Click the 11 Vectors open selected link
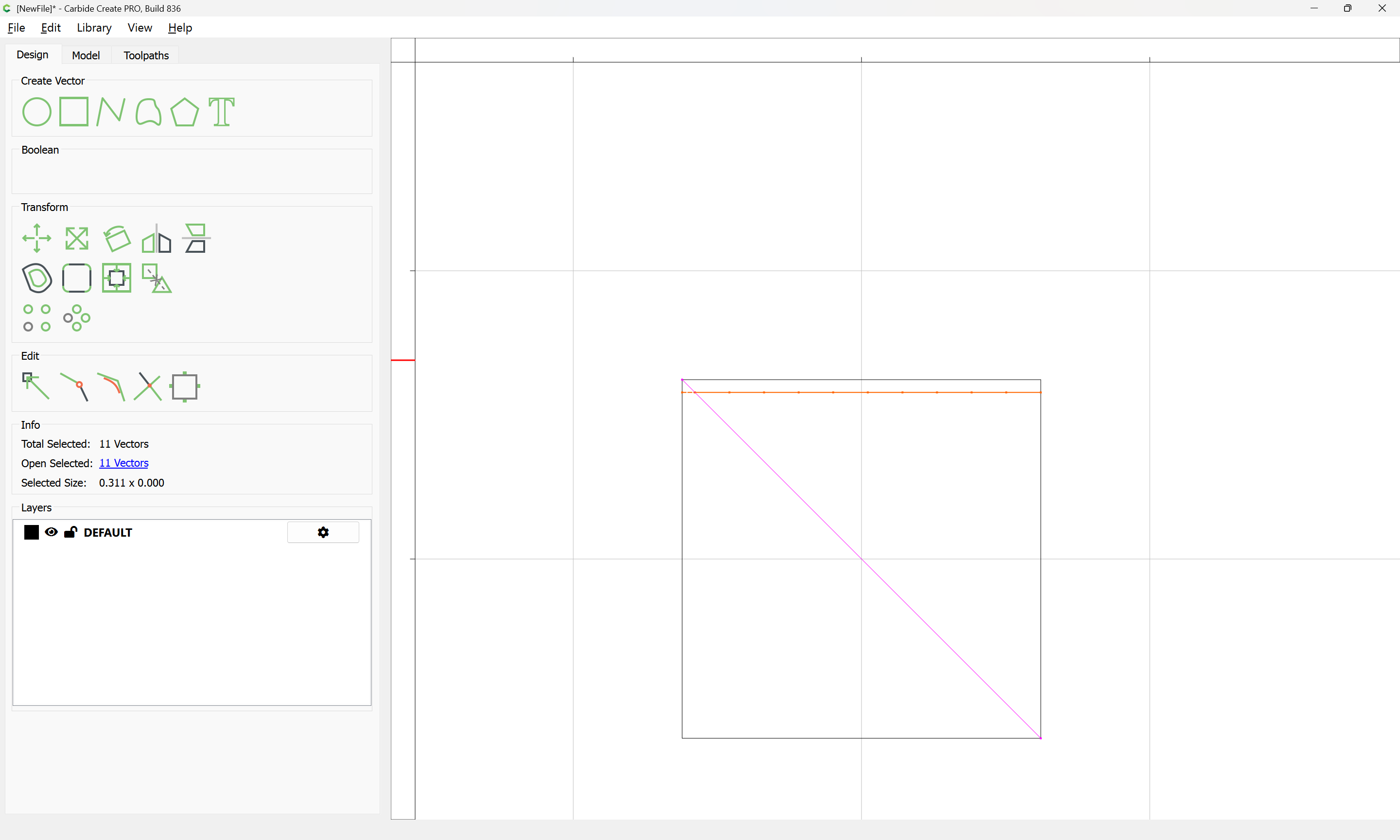The image size is (1400, 840). [x=123, y=463]
